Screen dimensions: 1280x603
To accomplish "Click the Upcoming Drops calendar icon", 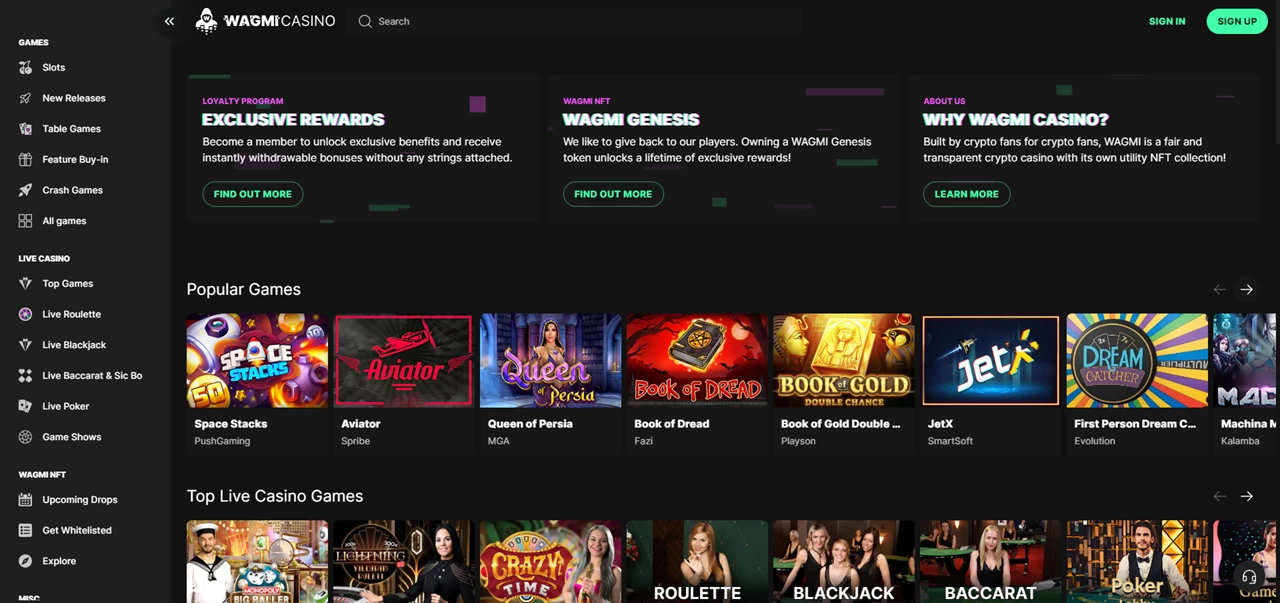I will [25, 500].
